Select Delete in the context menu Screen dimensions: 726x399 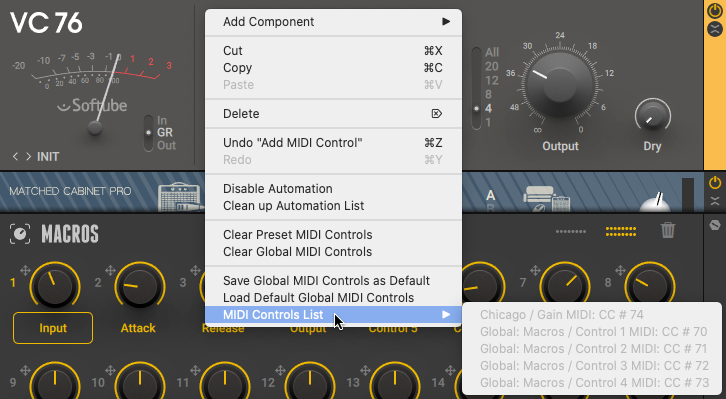[333, 113]
